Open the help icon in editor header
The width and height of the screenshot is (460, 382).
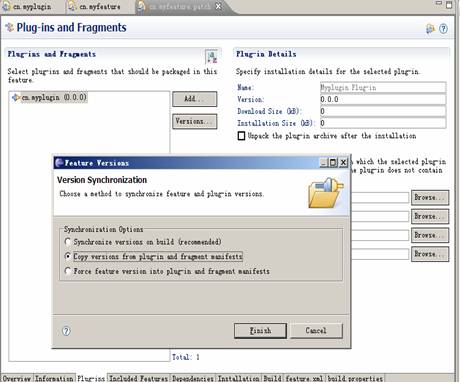[443, 29]
